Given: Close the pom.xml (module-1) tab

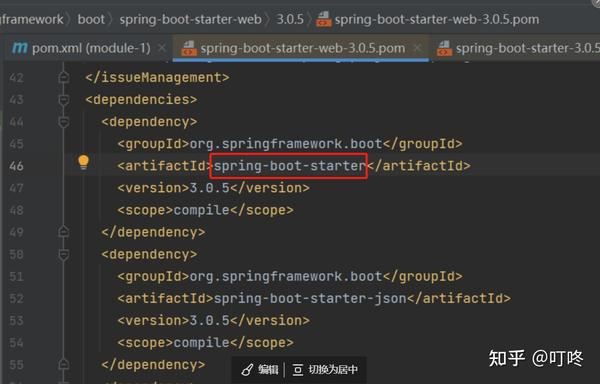Looking at the screenshot, I should coord(162,48).
